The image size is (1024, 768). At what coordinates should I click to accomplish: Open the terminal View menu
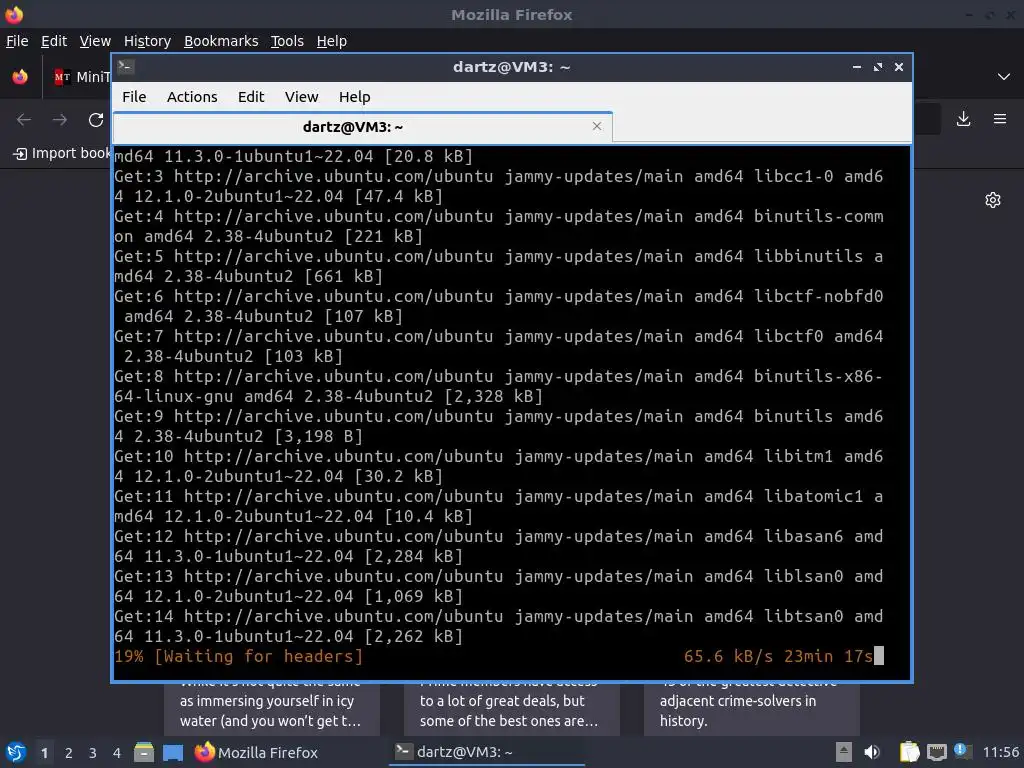pyautogui.click(x=301, y=97)
